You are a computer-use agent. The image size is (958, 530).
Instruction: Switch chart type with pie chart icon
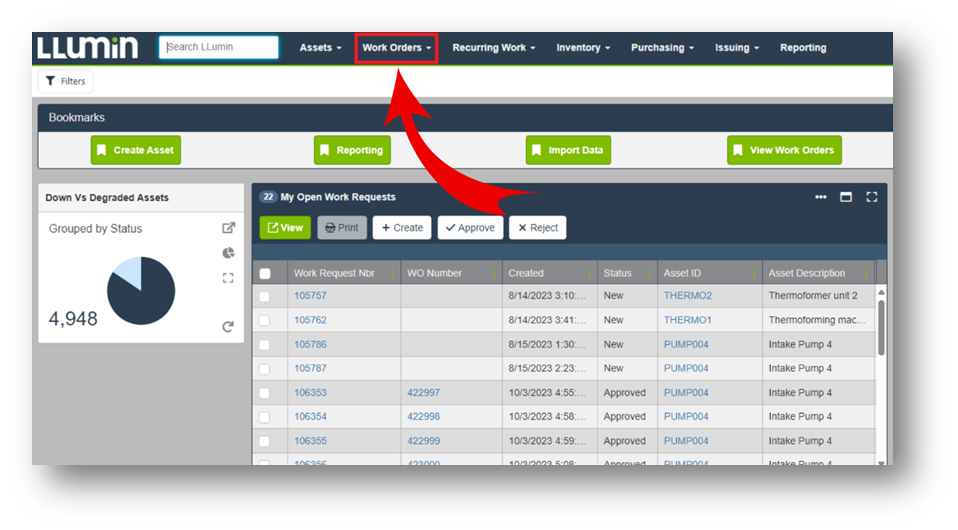pyautogui.click(x=228, y=253)
